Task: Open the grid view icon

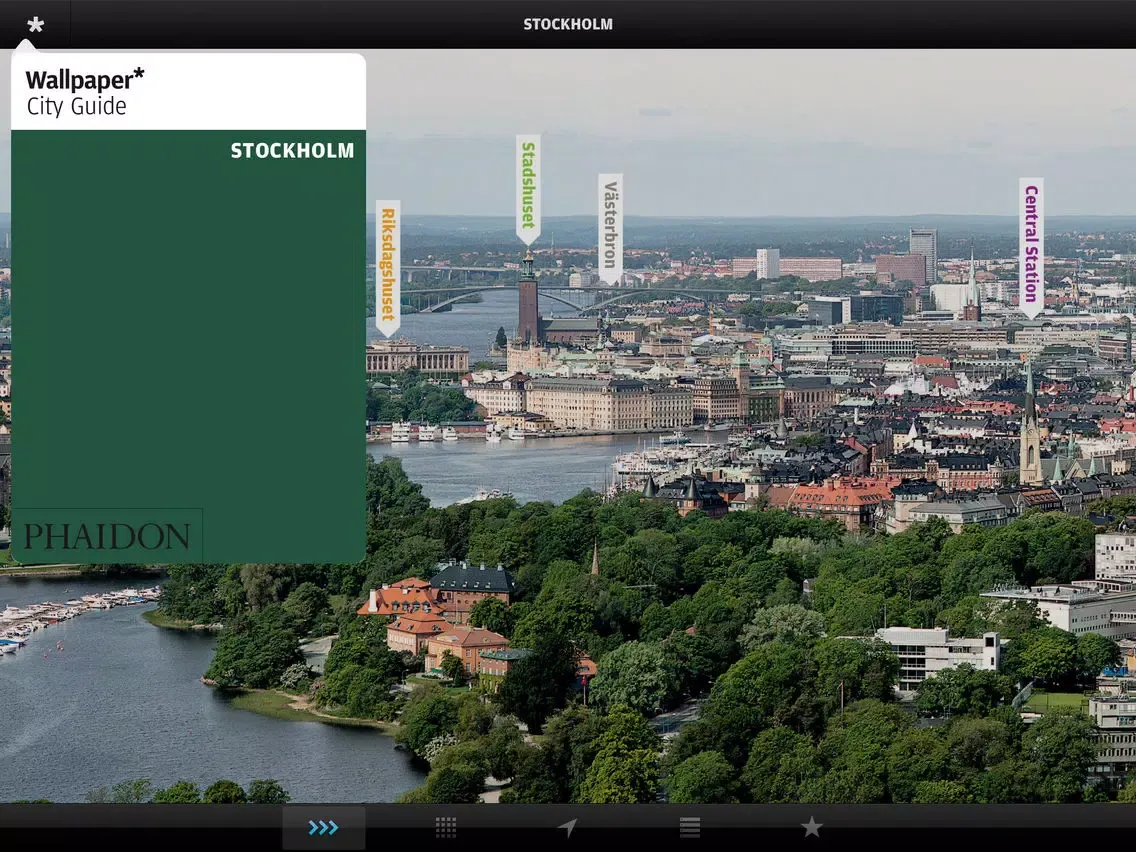Action: tap(446, 827)
